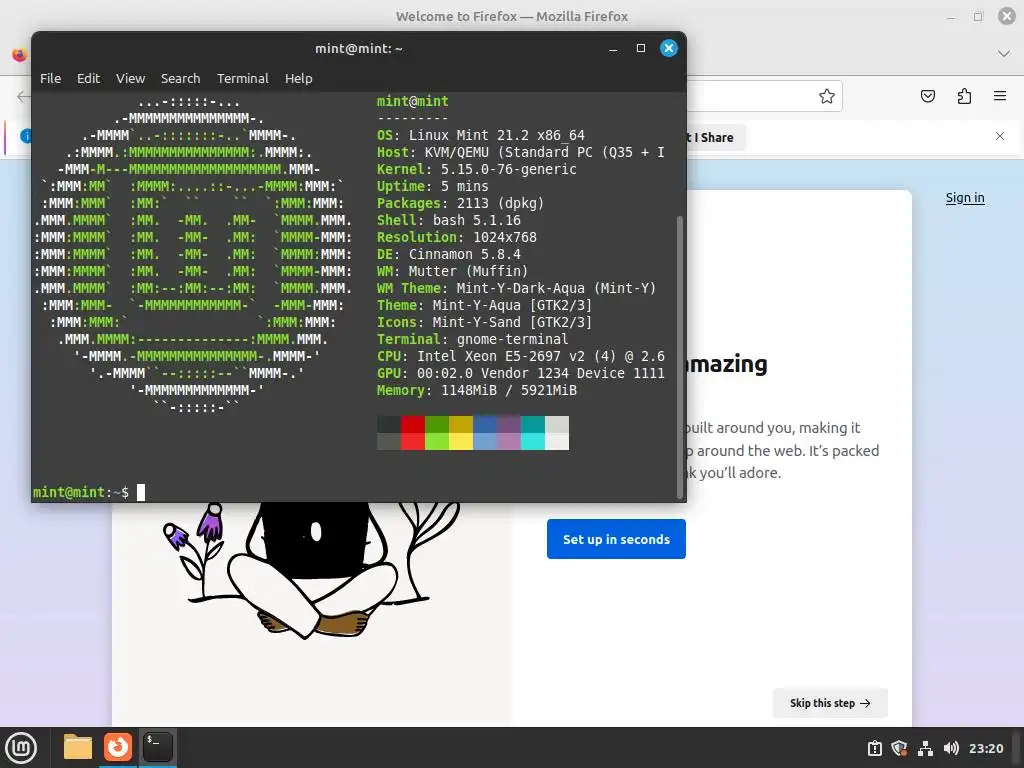Screen dimensions: 1024x768
Task: Click the Shell: bash 5.1.16 line
Action: pyautogui.click(x=449, y=220)
